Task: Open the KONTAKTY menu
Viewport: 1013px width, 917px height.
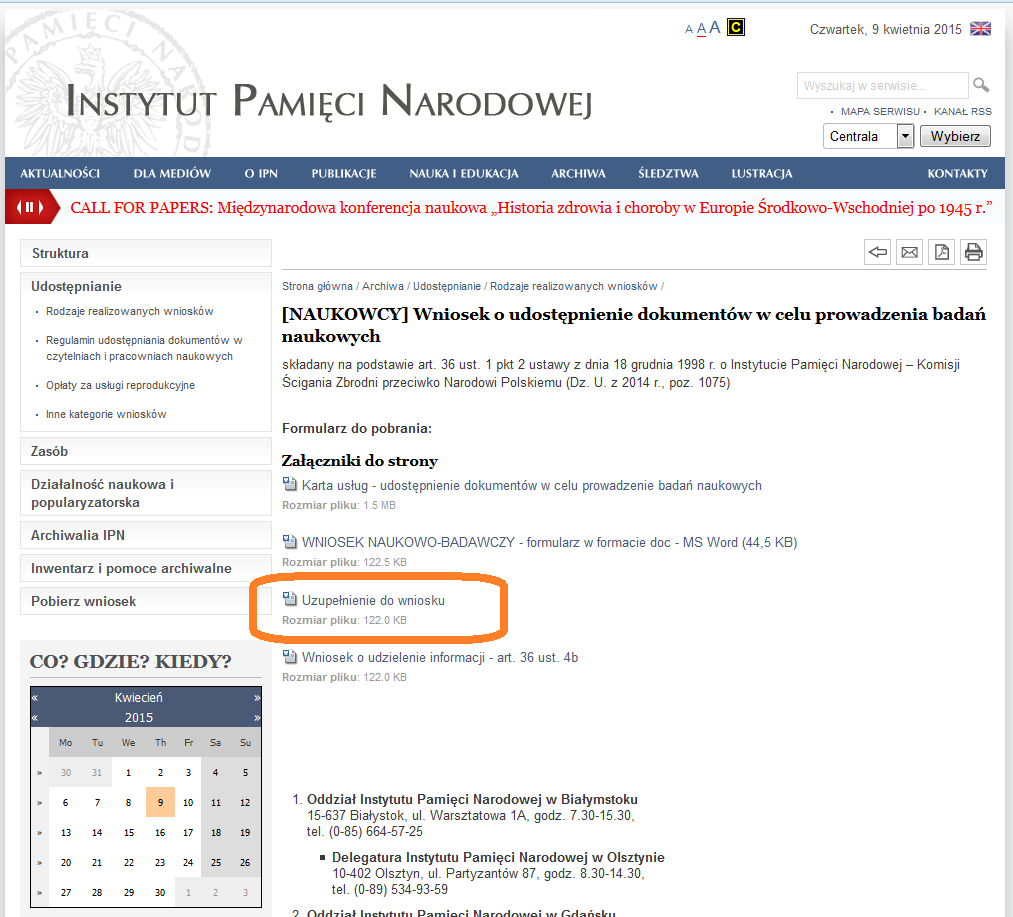Action: click(x=957, y=173)
